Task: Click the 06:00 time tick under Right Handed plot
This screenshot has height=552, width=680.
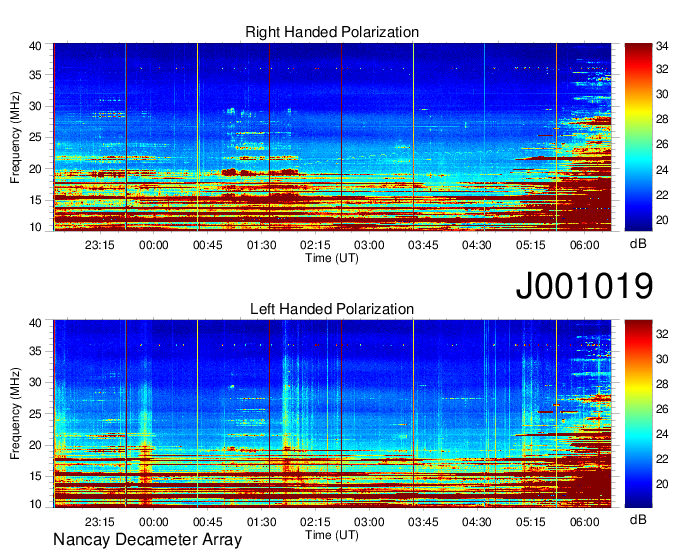Action: [585, 245]
